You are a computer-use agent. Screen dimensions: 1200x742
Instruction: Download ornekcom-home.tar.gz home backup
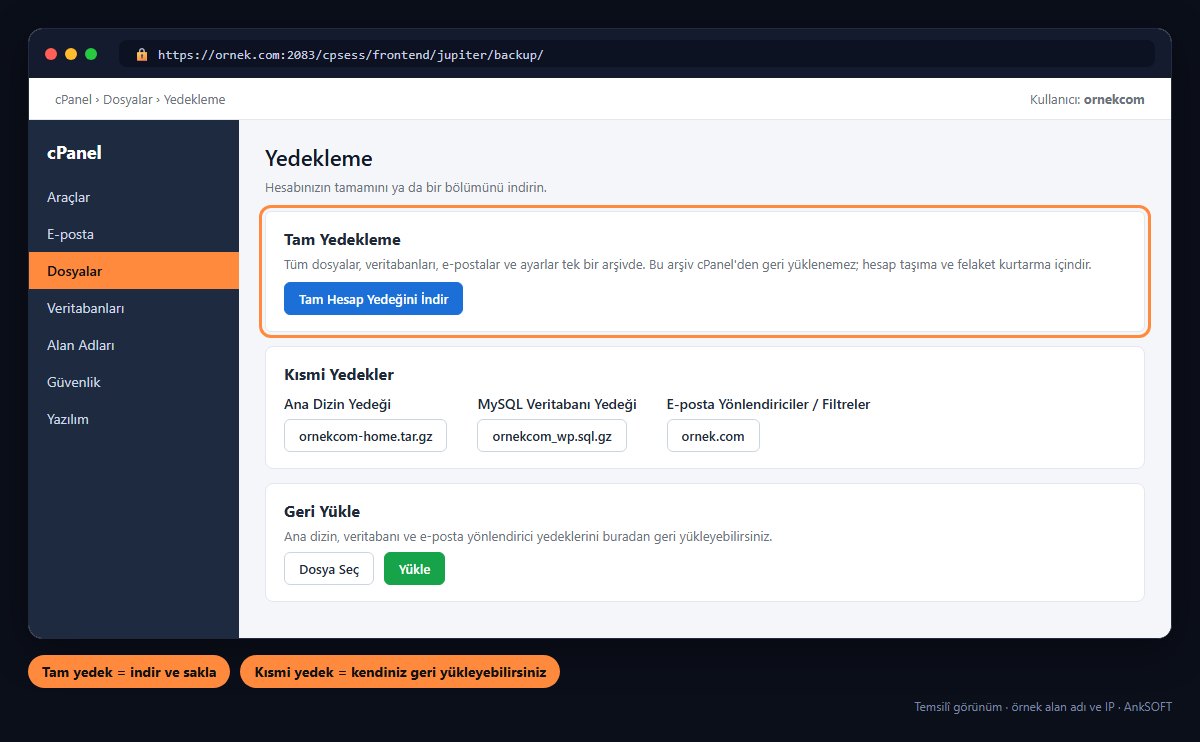click(x=365, y=436)
